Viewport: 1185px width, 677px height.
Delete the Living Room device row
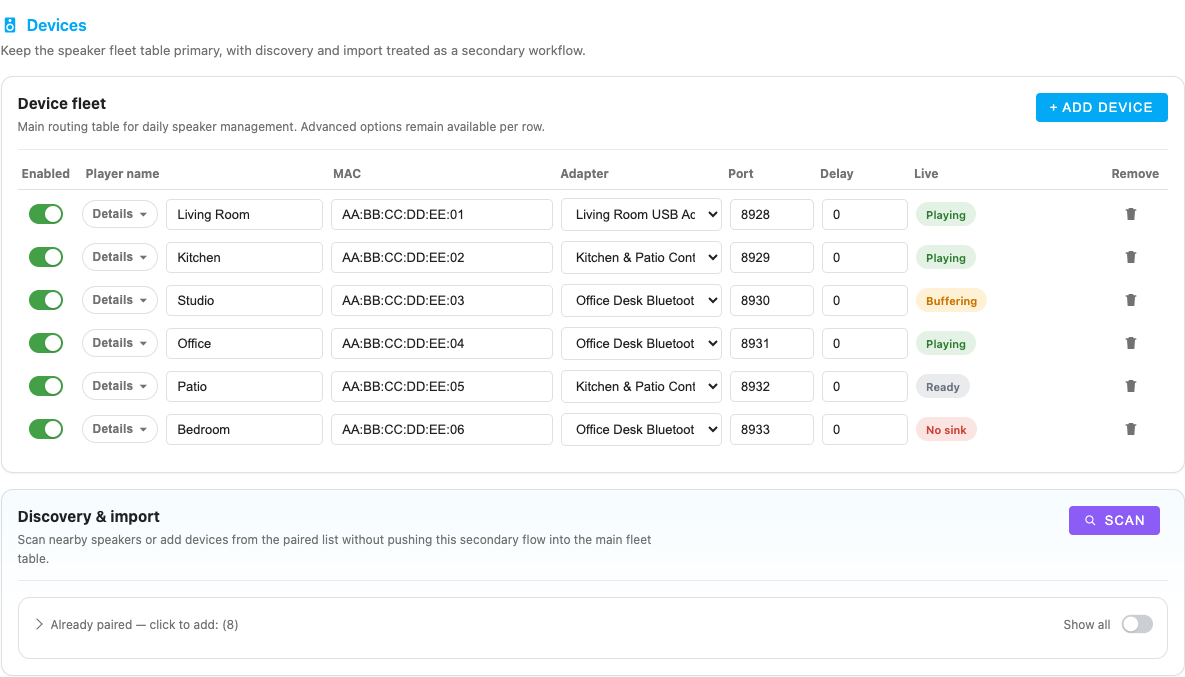1131,214
